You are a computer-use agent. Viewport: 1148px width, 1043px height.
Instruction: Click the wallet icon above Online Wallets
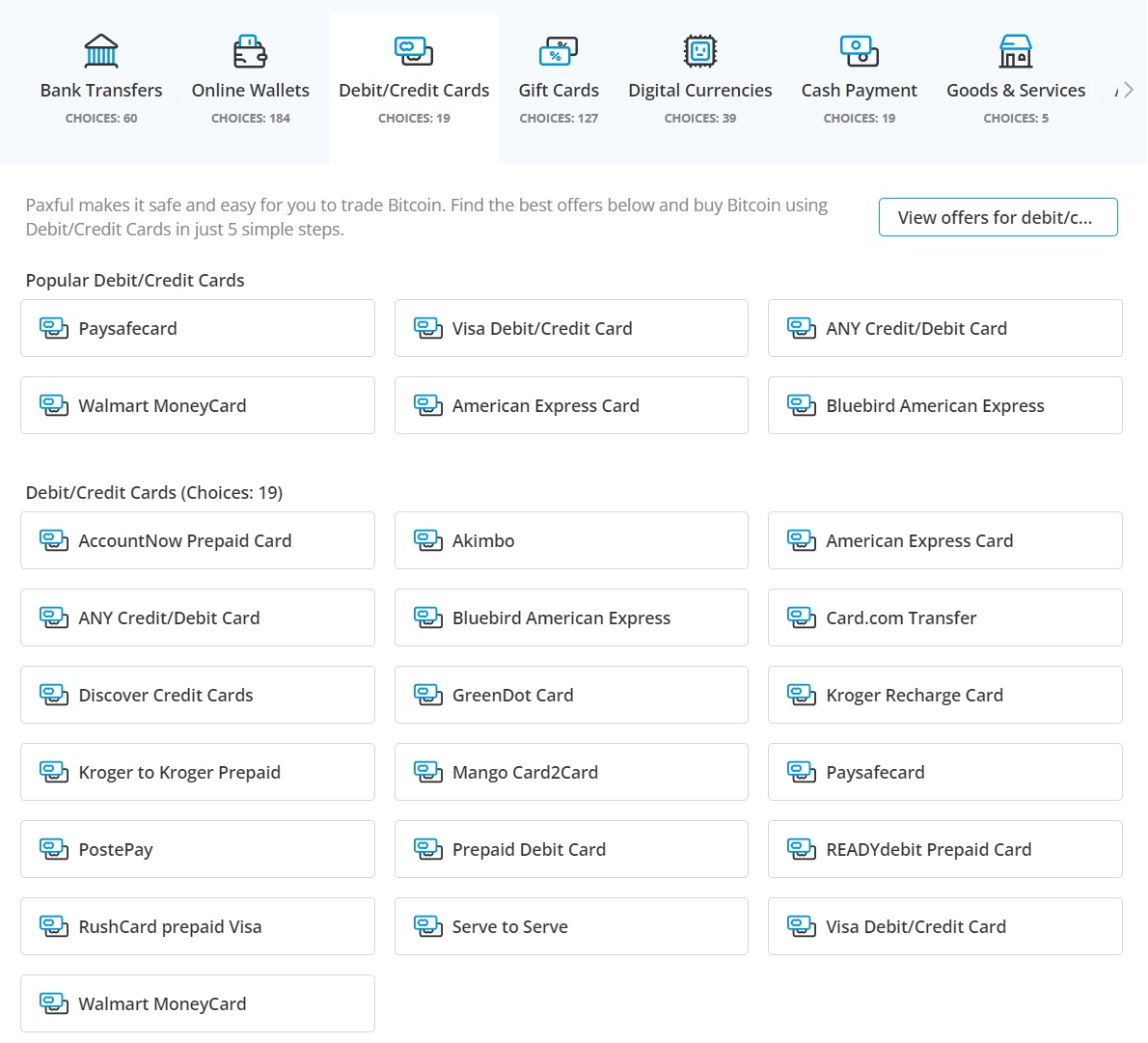251,51
